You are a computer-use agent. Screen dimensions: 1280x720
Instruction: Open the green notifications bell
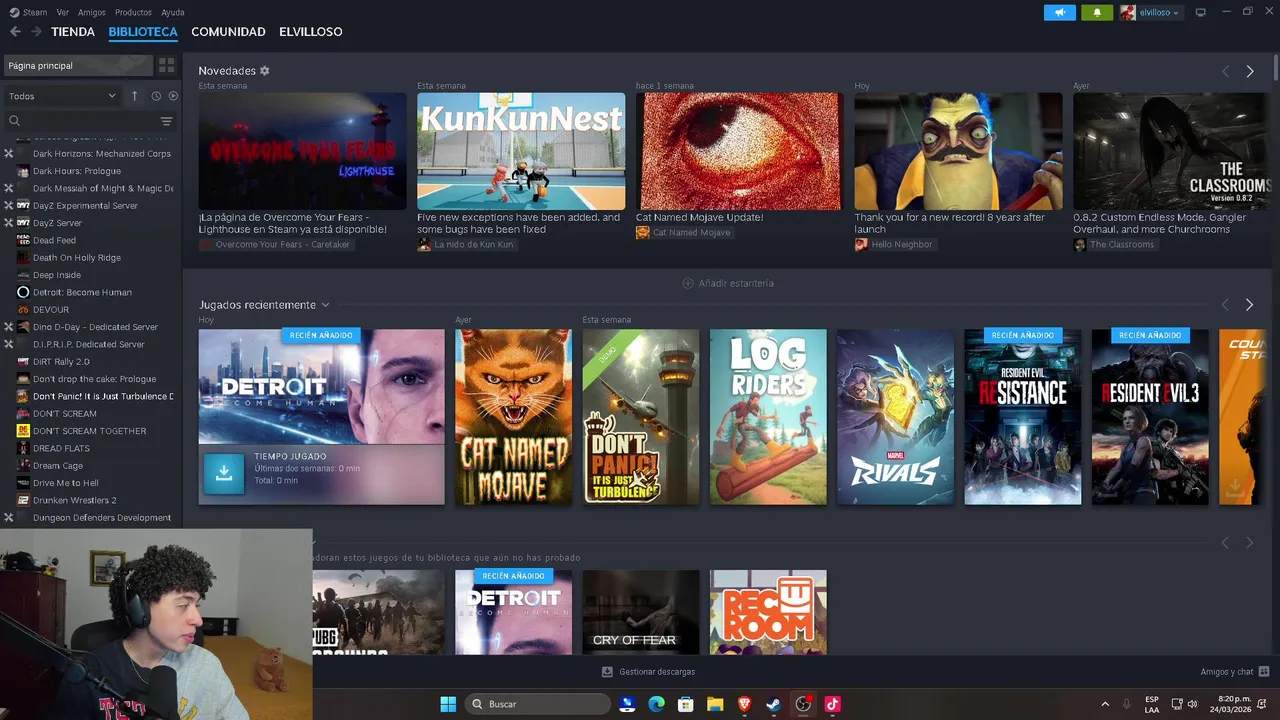tap(1097, 12)
